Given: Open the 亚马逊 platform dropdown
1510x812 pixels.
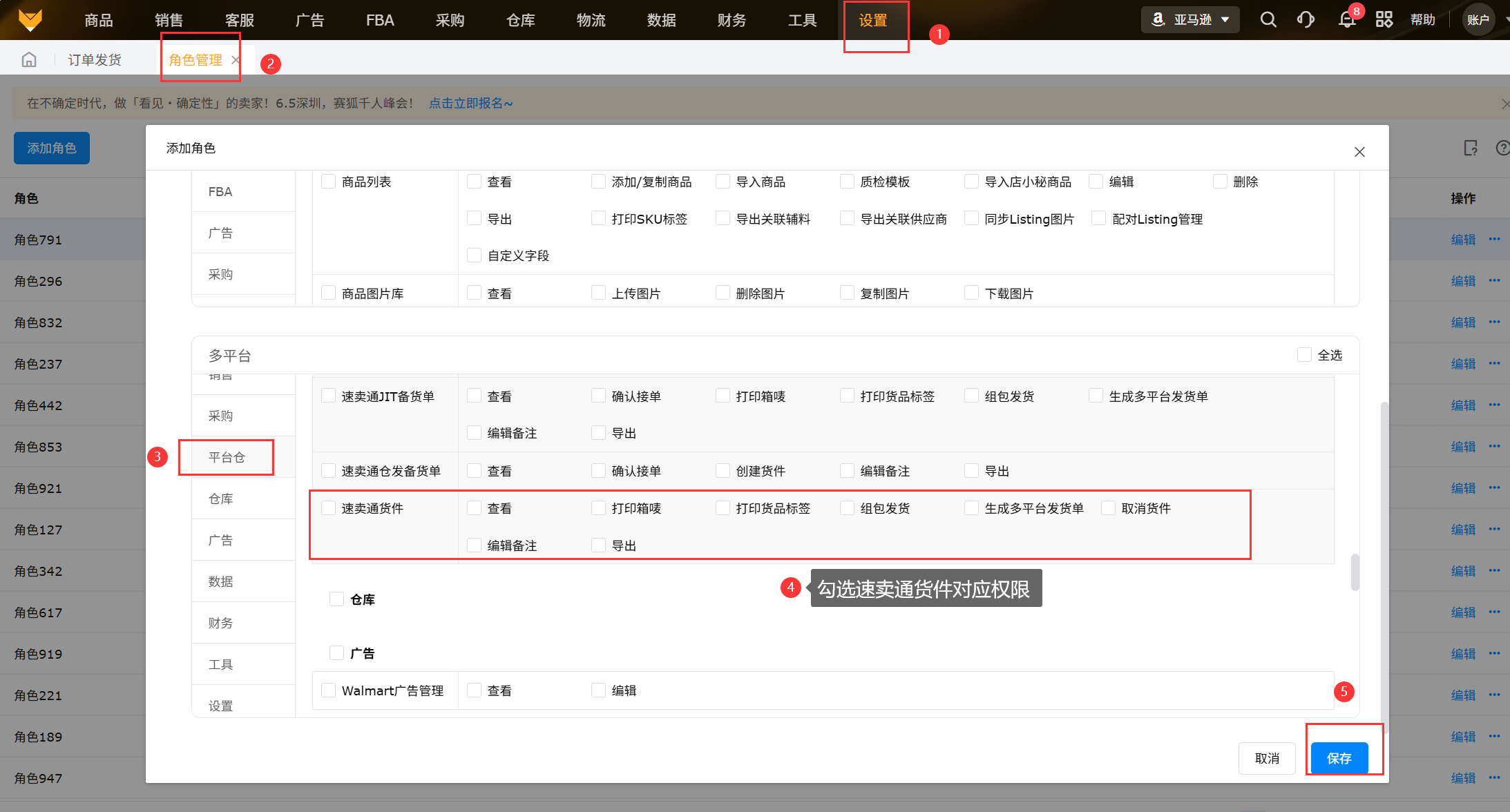Looking at the screenshot, I should 1191,19.
